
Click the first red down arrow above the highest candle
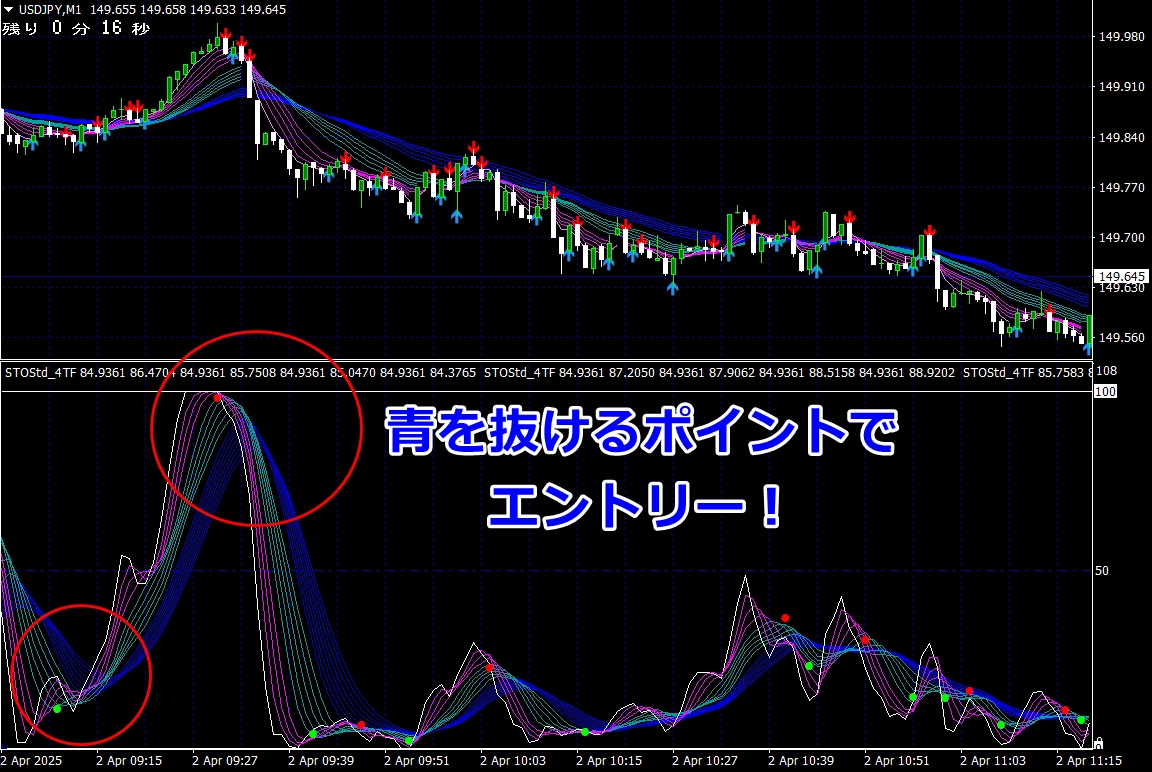[x=226, y=34]
